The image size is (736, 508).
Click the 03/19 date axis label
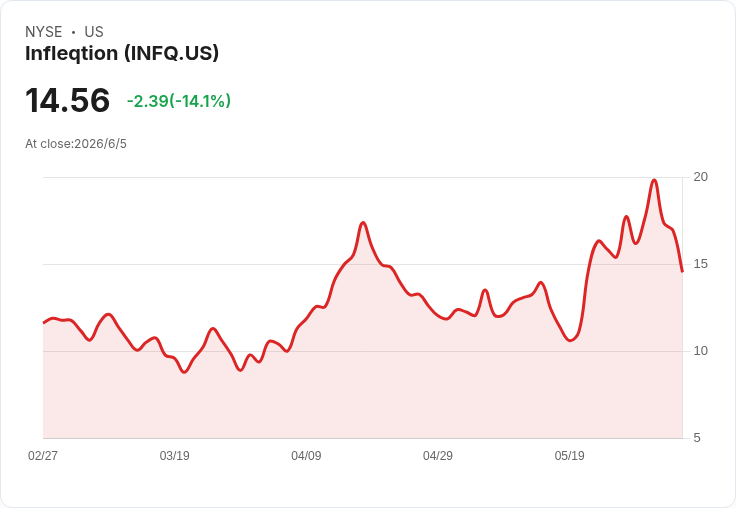175,455
